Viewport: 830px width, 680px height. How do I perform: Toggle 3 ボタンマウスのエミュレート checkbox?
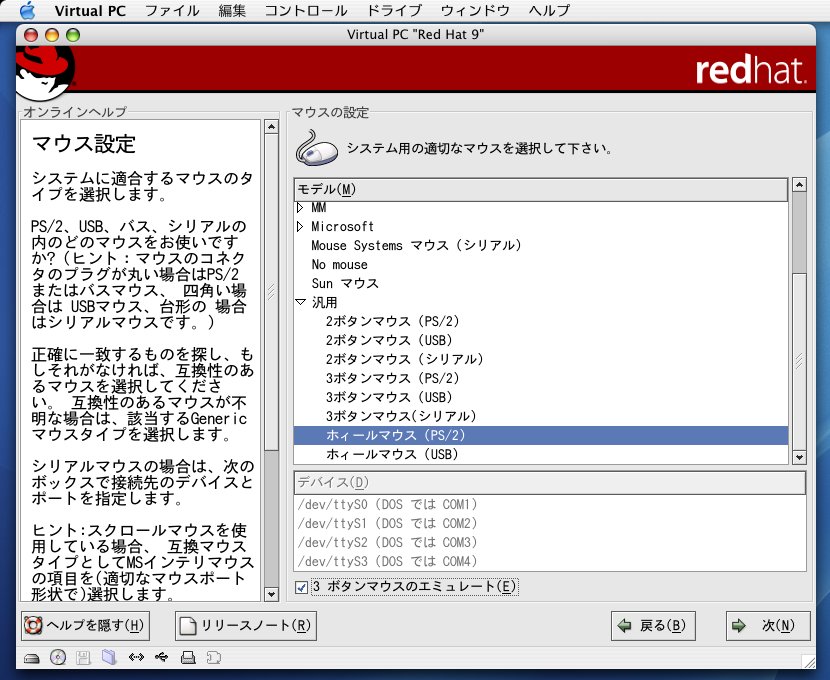301,587
